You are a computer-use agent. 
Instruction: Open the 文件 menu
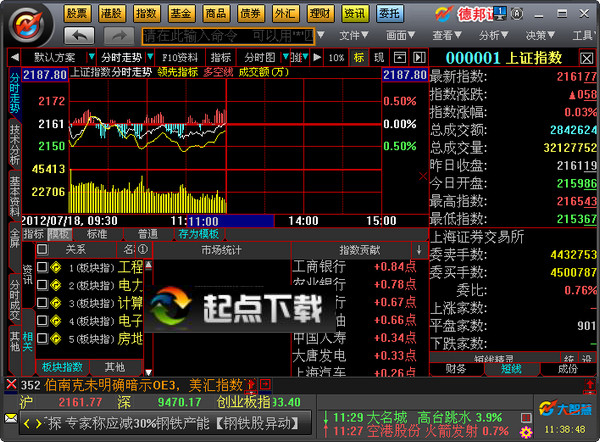(x=354, y=36)
